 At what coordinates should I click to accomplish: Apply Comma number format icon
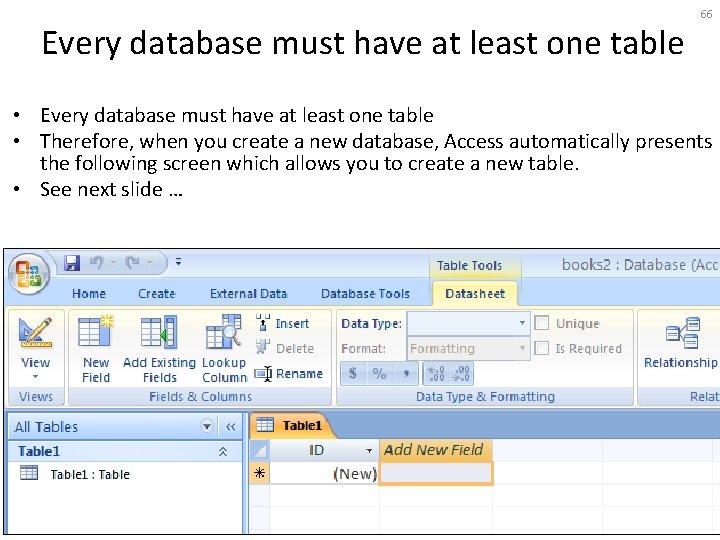coord(406,373)
